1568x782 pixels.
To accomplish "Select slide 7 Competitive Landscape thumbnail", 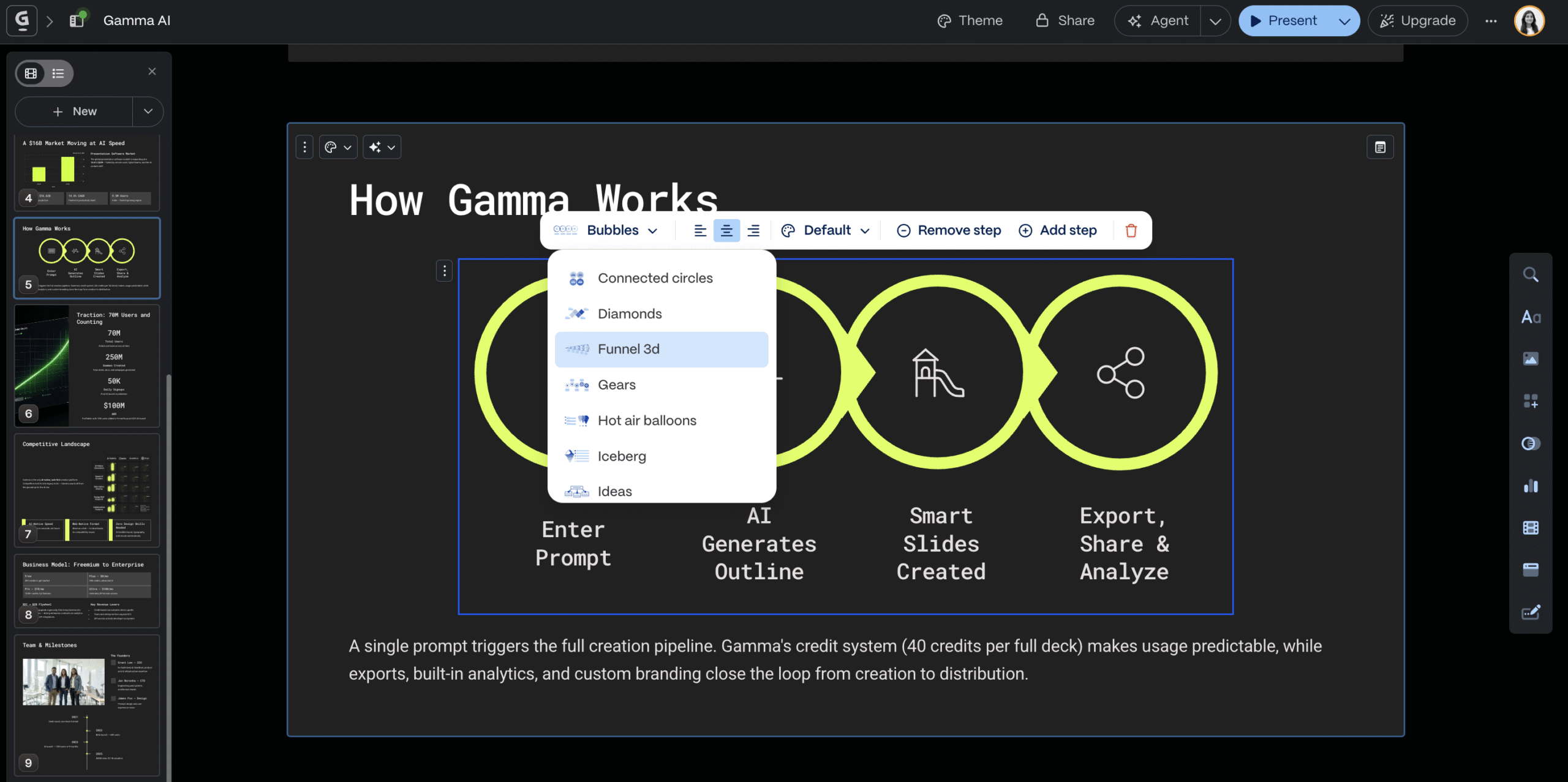I will [x=87, y=490].
